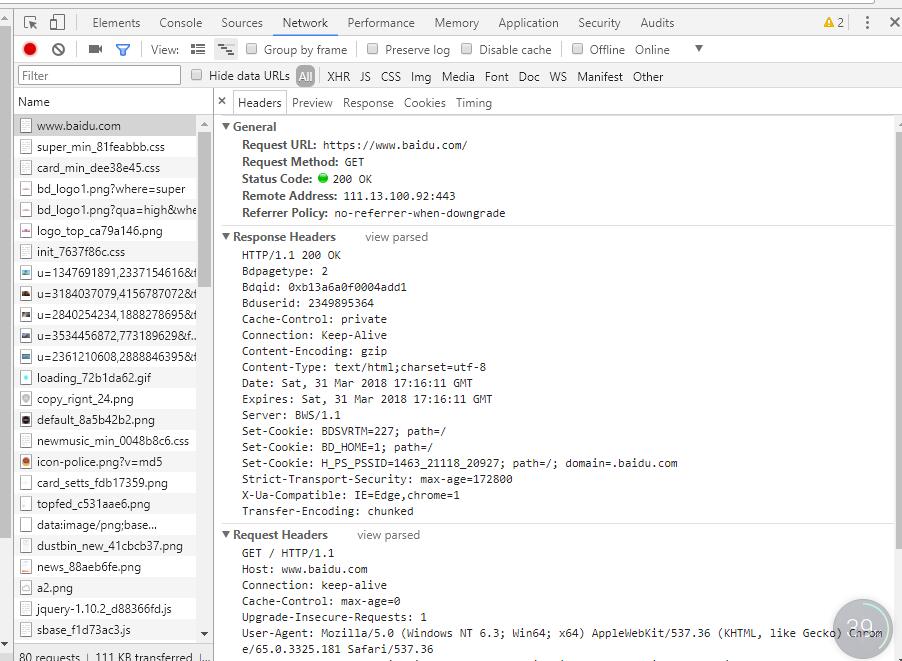Viewport: 902px width, 661px height.
Task: Filter requests by Img type
Action: click(421, 77)
